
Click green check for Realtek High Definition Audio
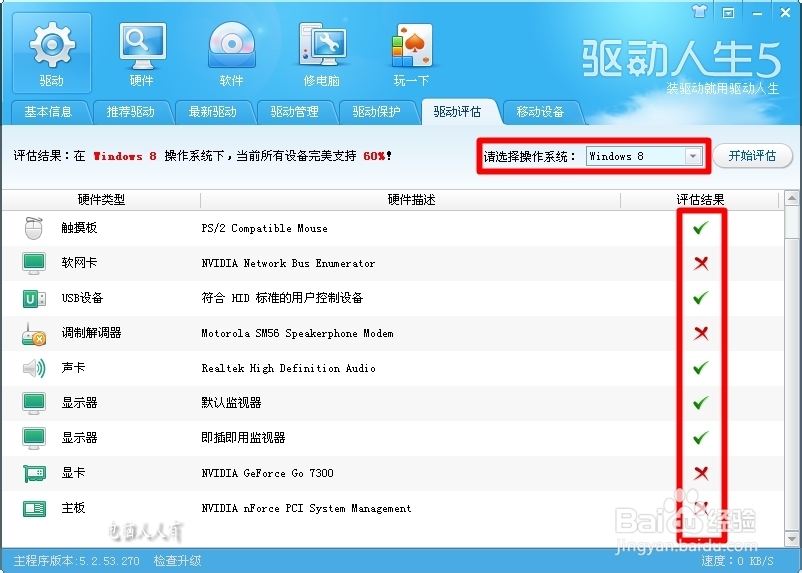[x=701, y=368]
